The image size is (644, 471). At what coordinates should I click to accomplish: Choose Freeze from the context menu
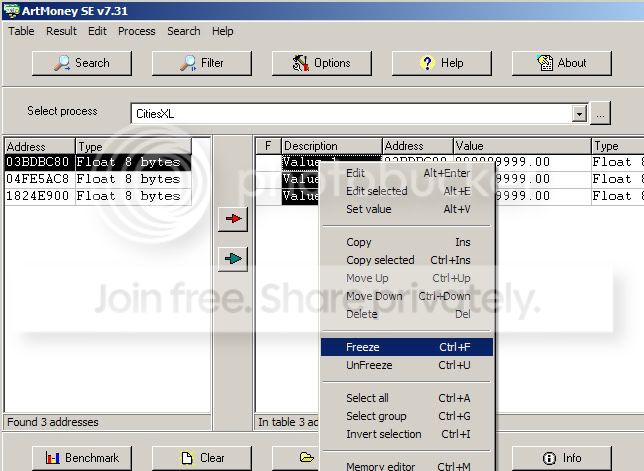pyautogui.click(x=407, y=347)
